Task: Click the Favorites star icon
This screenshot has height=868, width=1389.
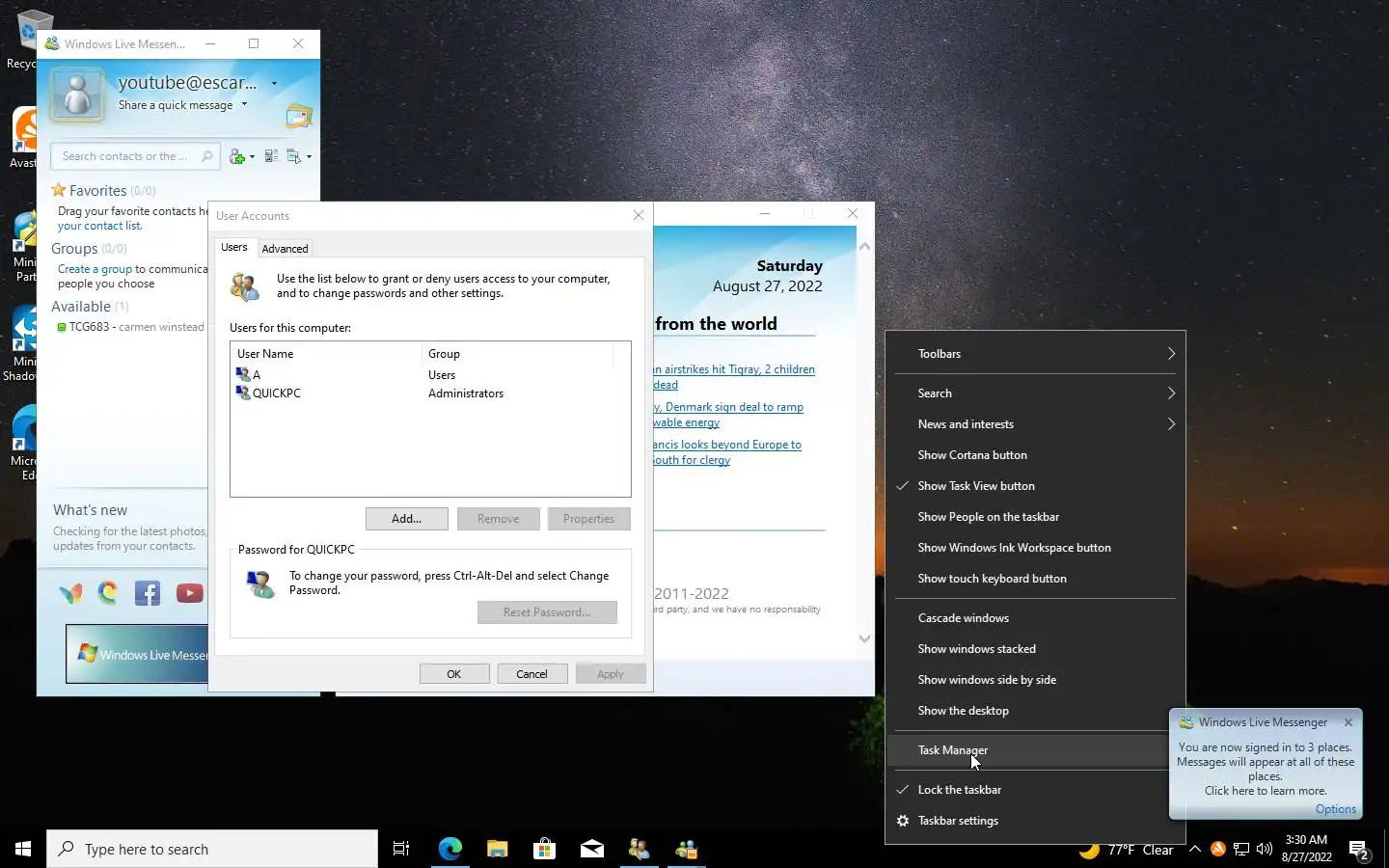Action: coord(59,190)
